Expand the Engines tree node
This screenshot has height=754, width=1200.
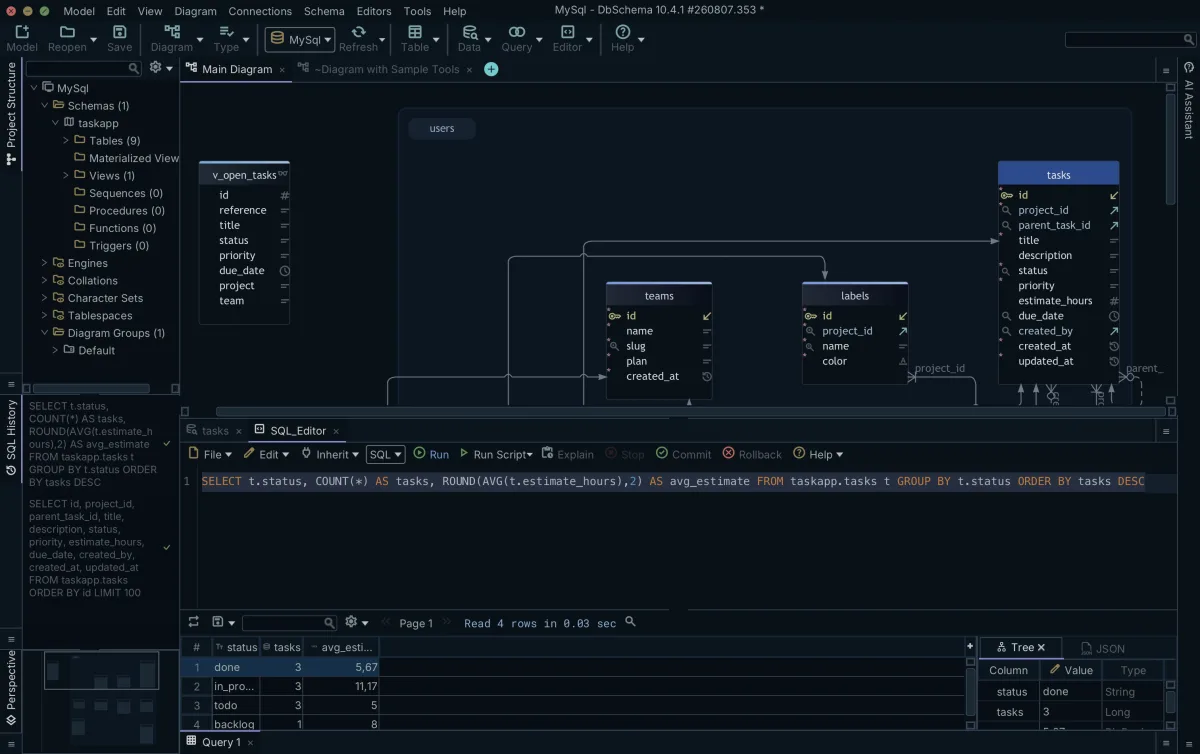coord(45,263)
